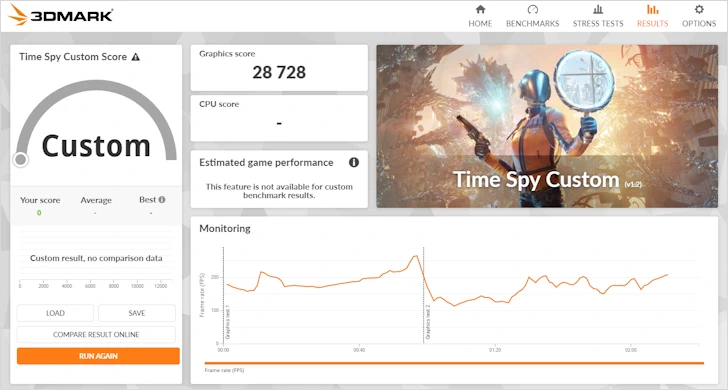The height and width of the screenshot is (390, 728).
Task: Switch to the STRESS TESTS tab label
Action: [x=598, y=24]
